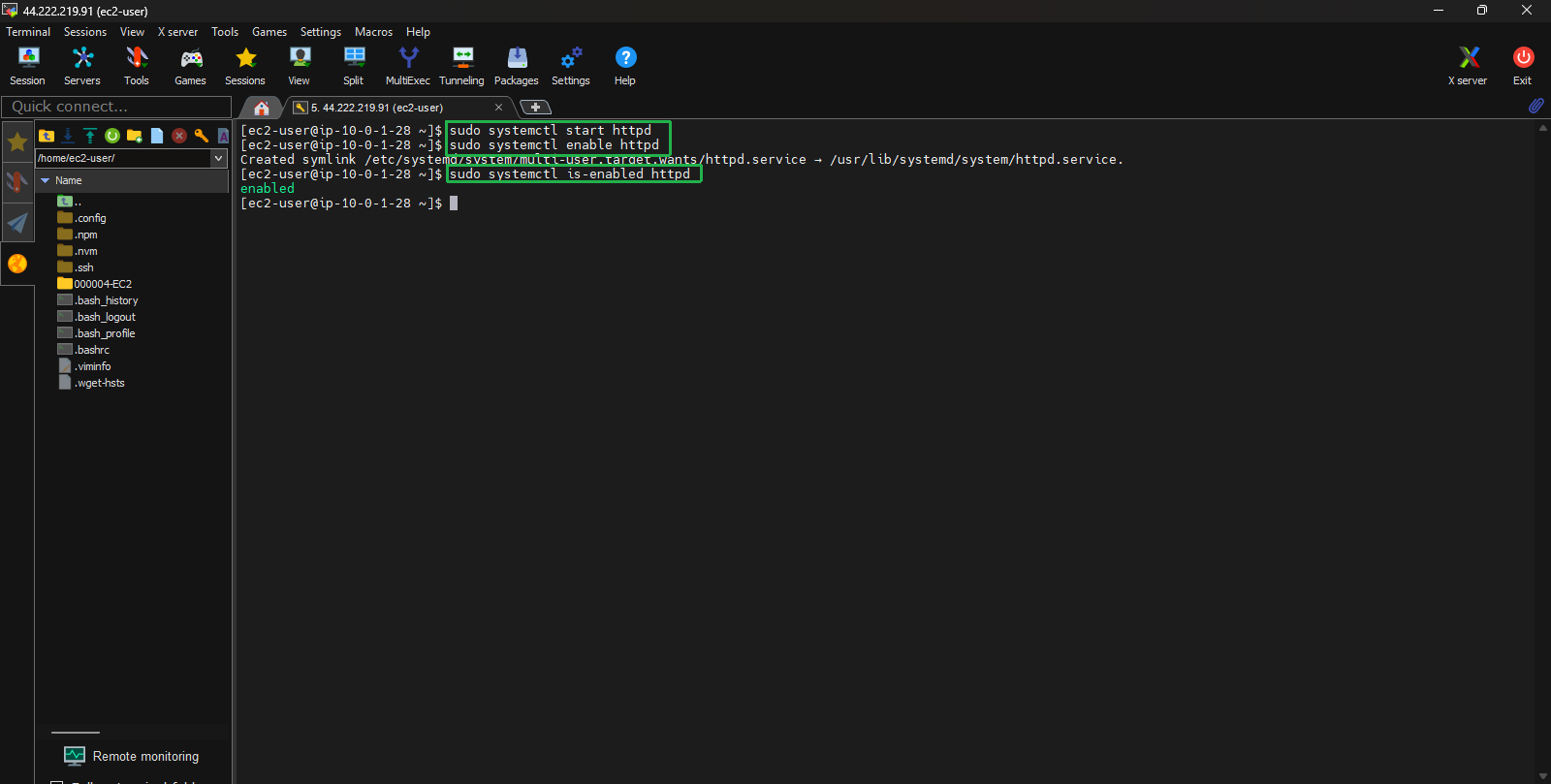The height and width of the screenshot is (784, 1551).
Task: Go to parent folder in SFTP toolbar
Action: click(x=47, y=136)
